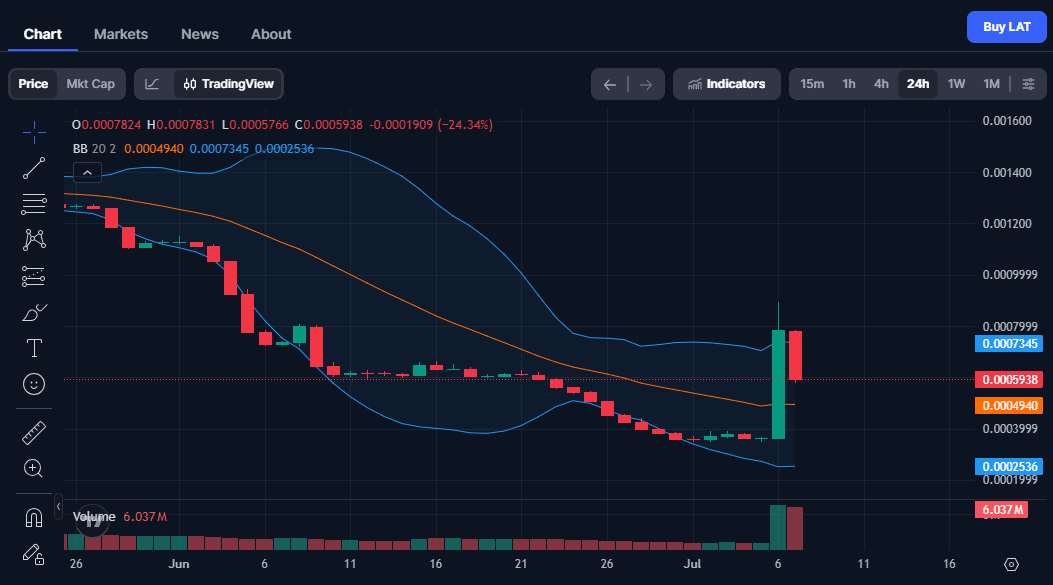1053x585 pixels.
Task: Open the chart options sliders icon
Action: 1028,84
